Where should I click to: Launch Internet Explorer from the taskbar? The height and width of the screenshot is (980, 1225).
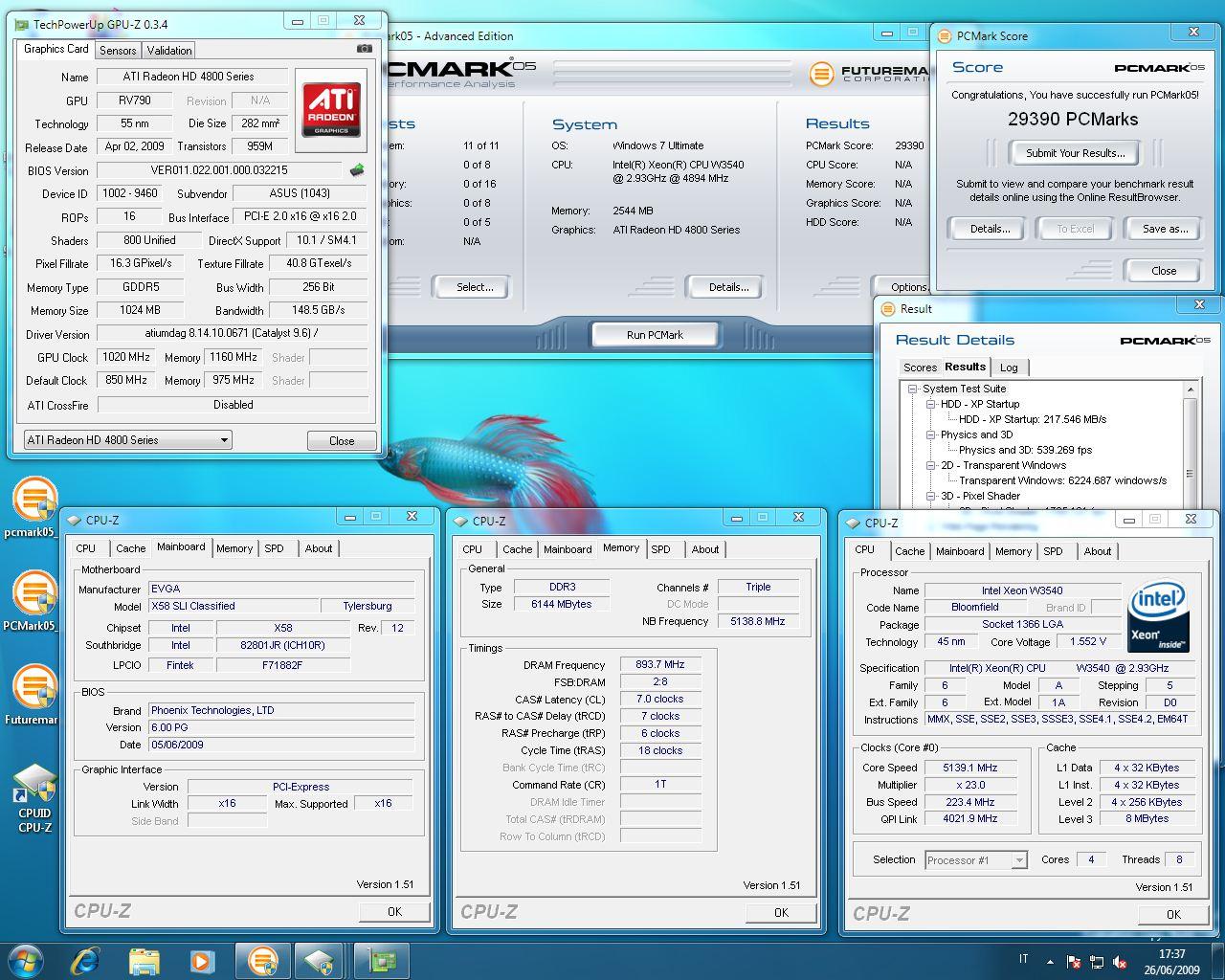click(x=84, y=960)
